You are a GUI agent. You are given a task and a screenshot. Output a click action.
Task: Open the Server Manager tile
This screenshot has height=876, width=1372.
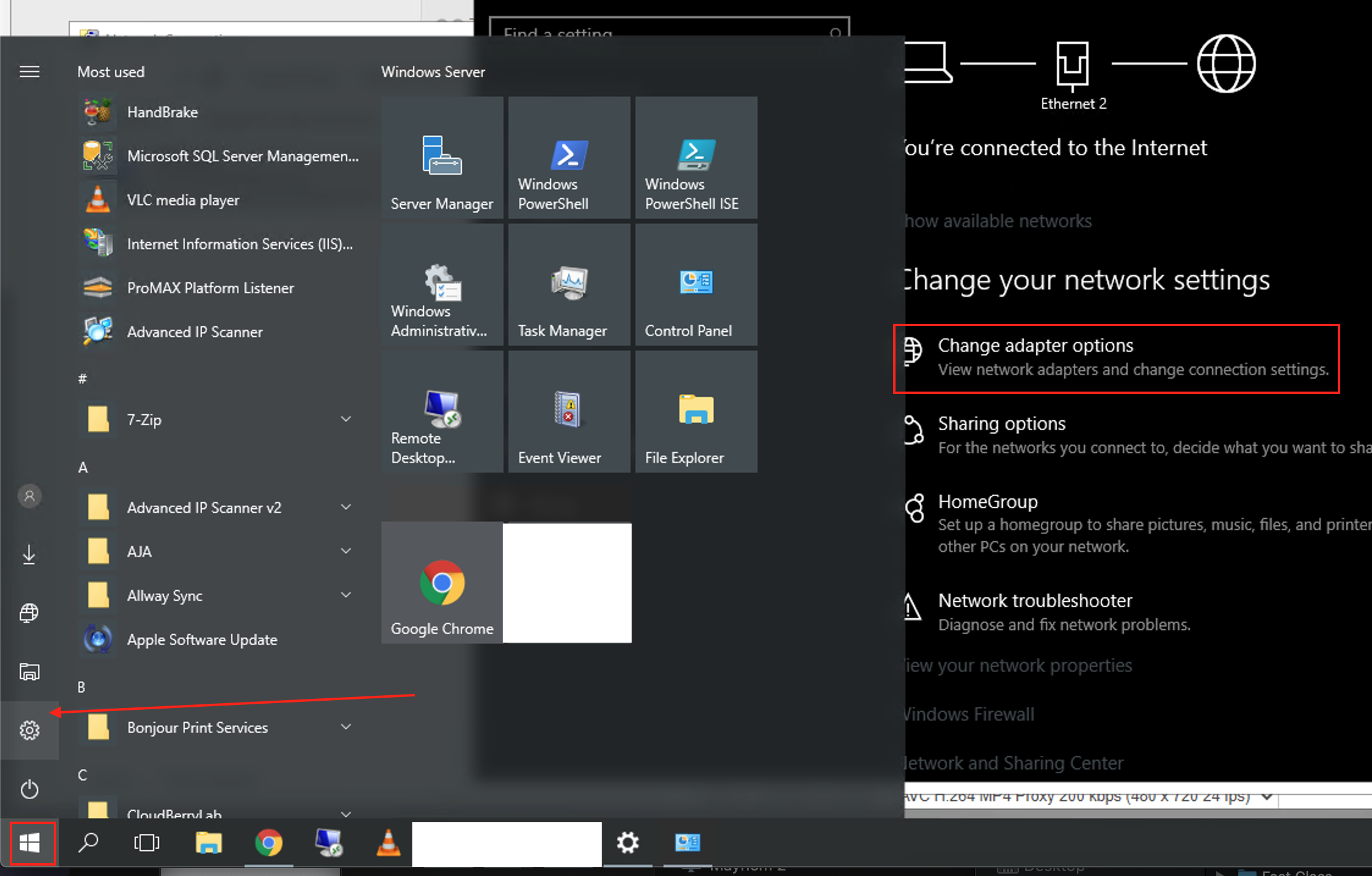click(x=442, y=158)
